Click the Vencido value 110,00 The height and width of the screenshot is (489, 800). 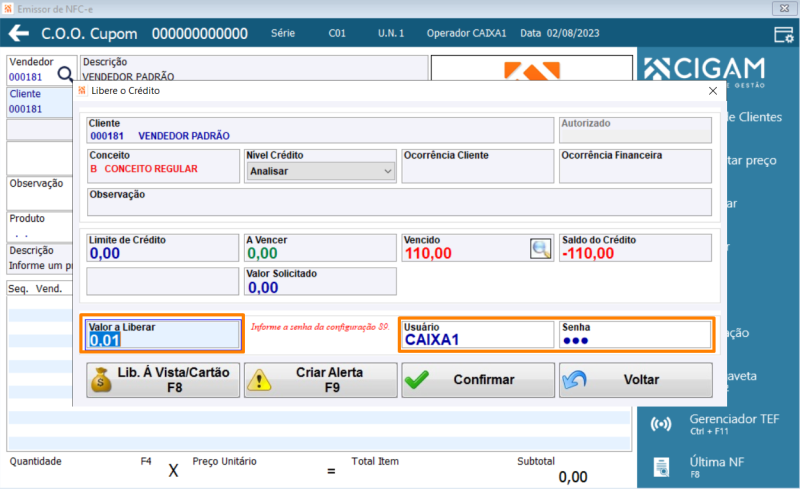(428, 253)
